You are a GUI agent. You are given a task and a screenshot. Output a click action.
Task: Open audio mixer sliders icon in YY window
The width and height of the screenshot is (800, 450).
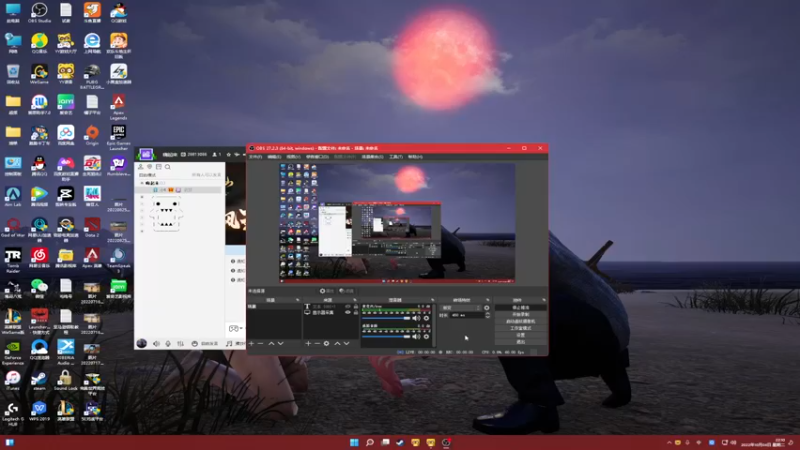pyautogui.click(x=180, y=344)
